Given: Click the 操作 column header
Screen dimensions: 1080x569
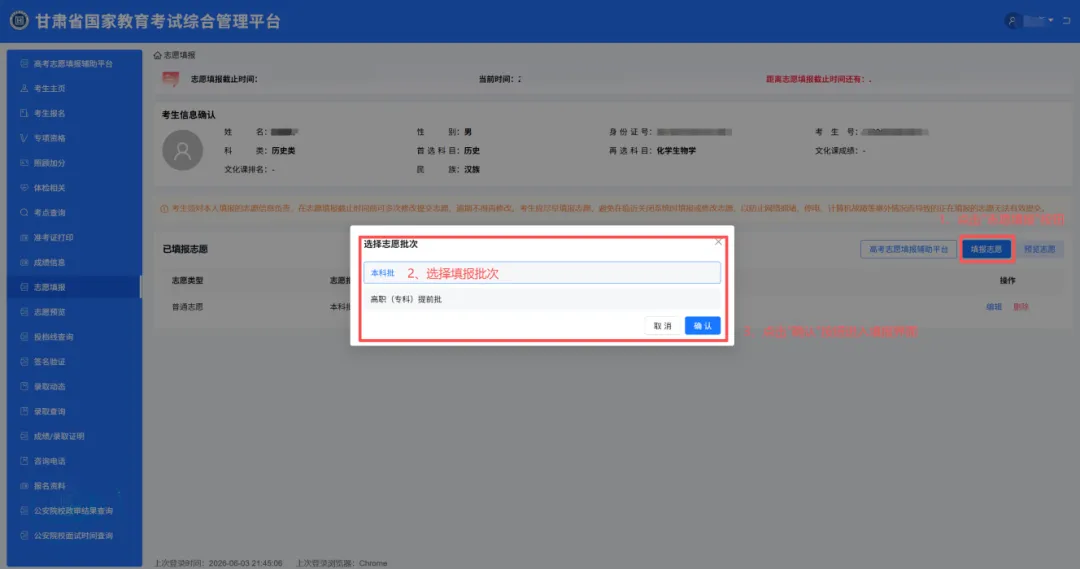Looking at the screenshot, I should (x=1007, y=280).
